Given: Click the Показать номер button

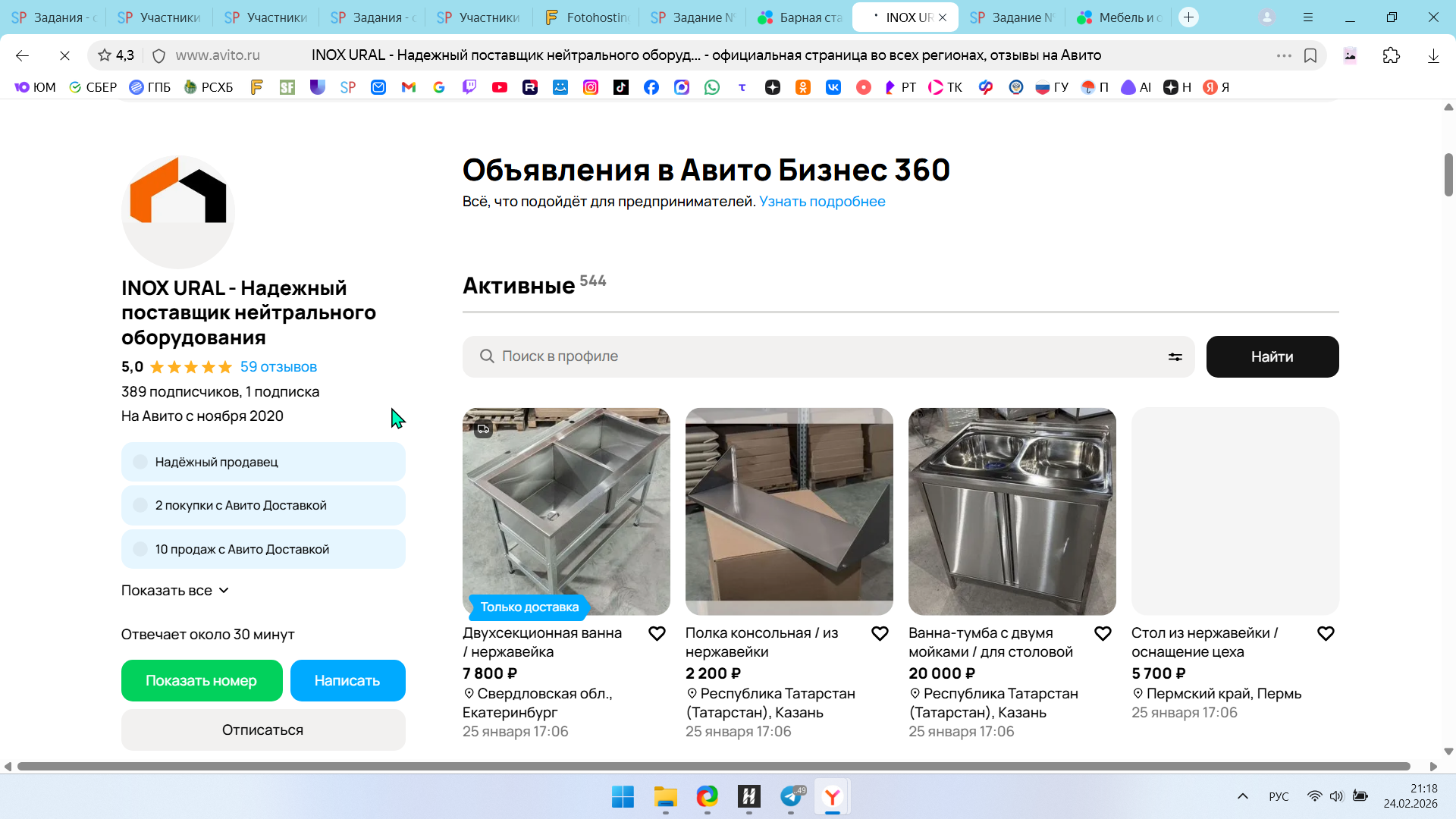Looking at the screenshot, I should [202, 680].
